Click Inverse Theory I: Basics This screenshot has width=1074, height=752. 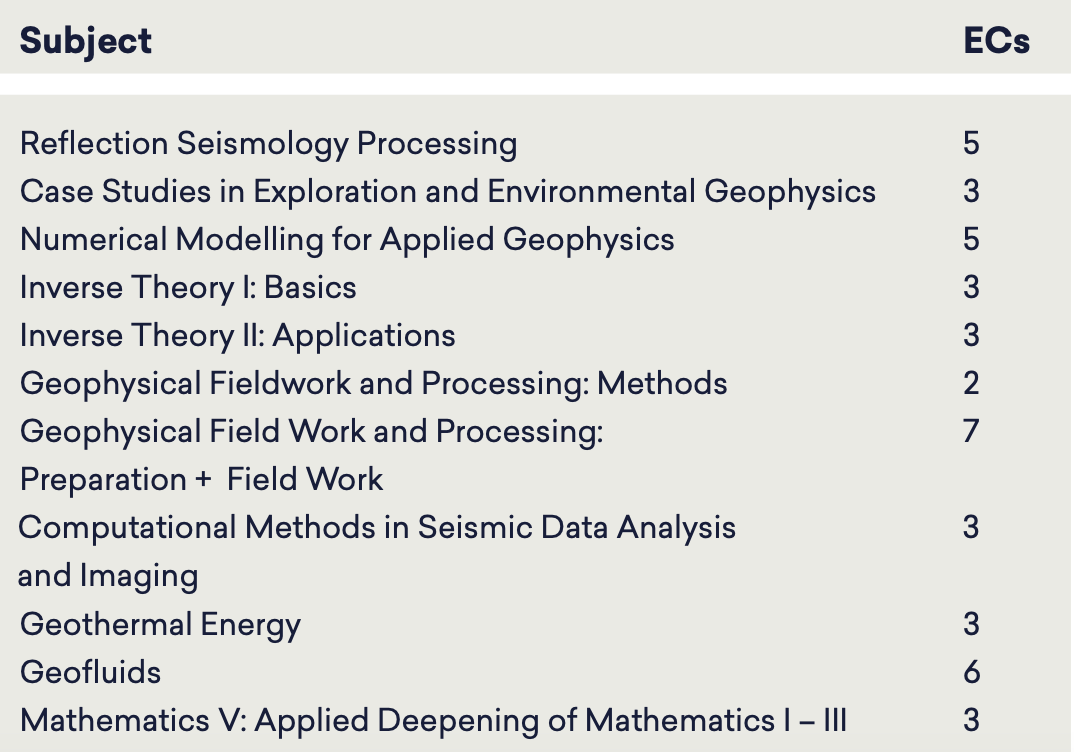[188, 288]
